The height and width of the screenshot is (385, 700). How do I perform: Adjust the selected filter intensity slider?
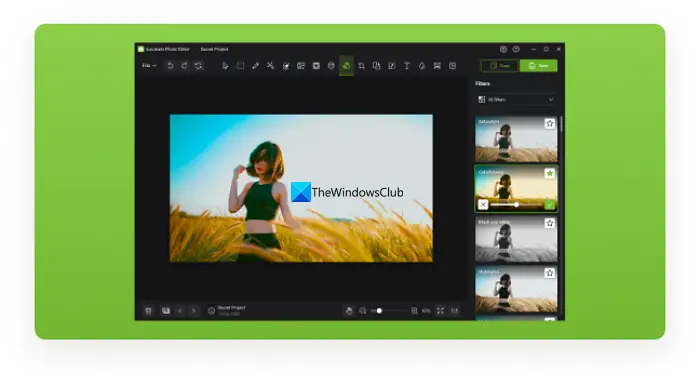point(516,205)
